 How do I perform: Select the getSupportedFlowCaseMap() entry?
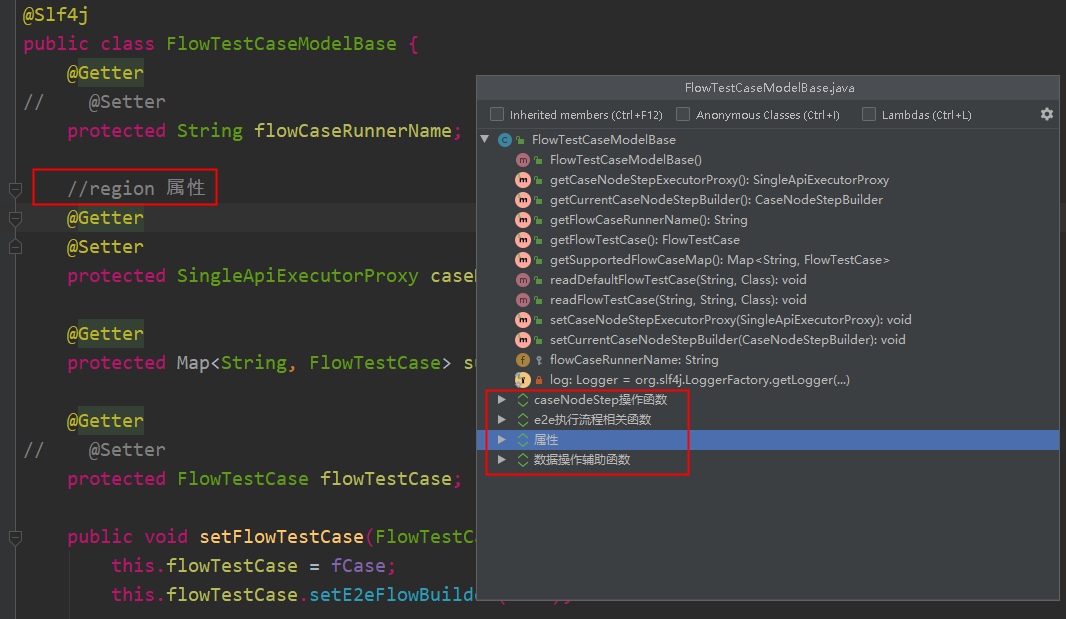point(719,260)
